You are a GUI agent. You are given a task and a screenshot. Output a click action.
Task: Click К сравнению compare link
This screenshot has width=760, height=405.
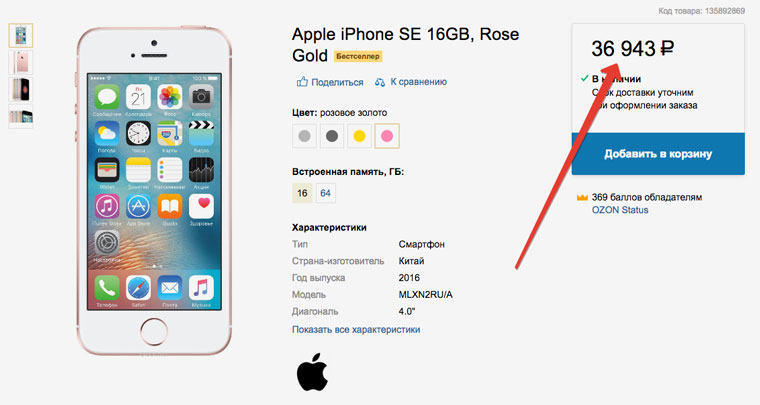tap(419, 82)
